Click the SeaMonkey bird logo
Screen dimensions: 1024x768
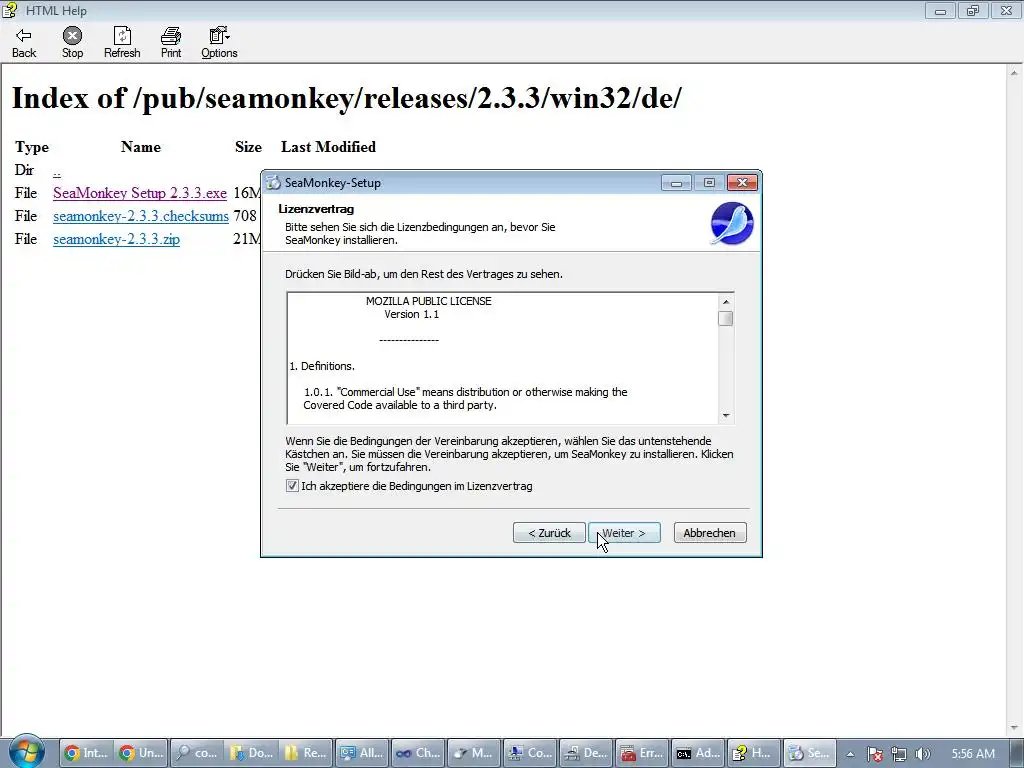pos(731,224)
